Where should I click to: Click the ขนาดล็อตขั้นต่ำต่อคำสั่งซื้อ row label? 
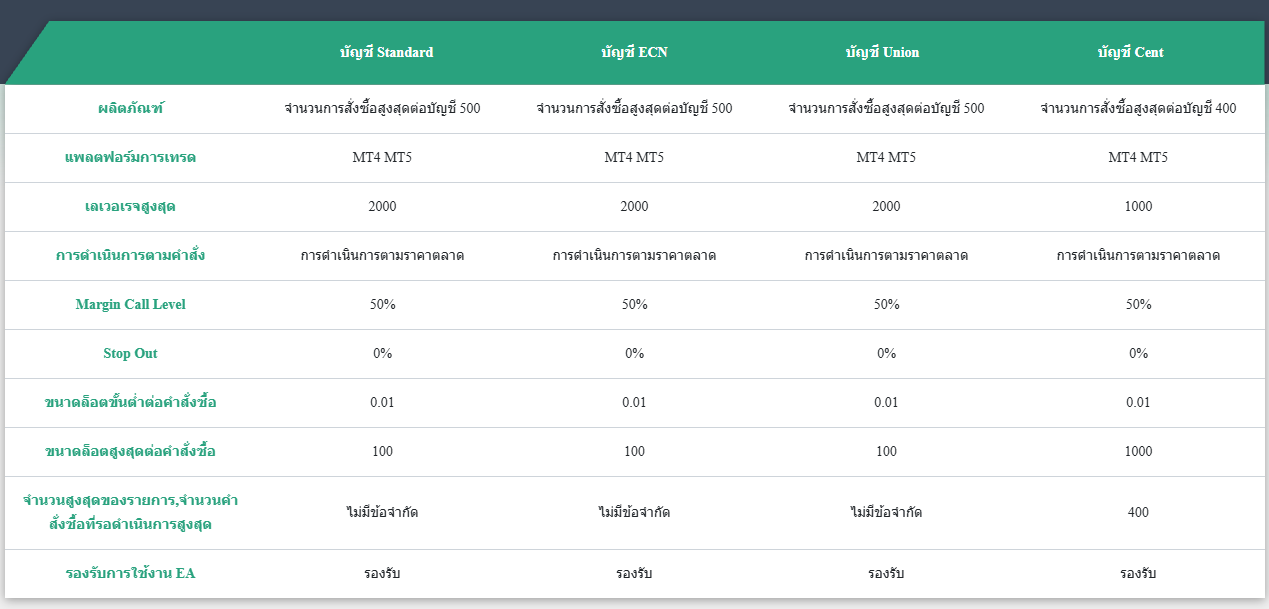[130, 402]
